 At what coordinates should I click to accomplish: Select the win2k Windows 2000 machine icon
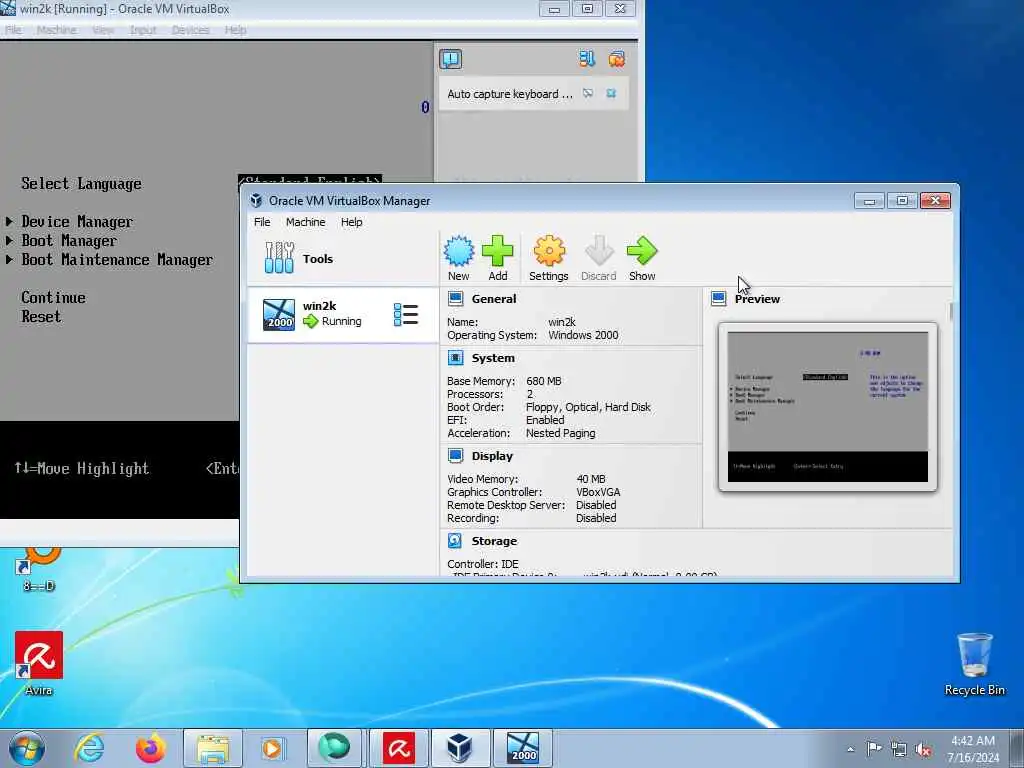(x=279, y=315)
